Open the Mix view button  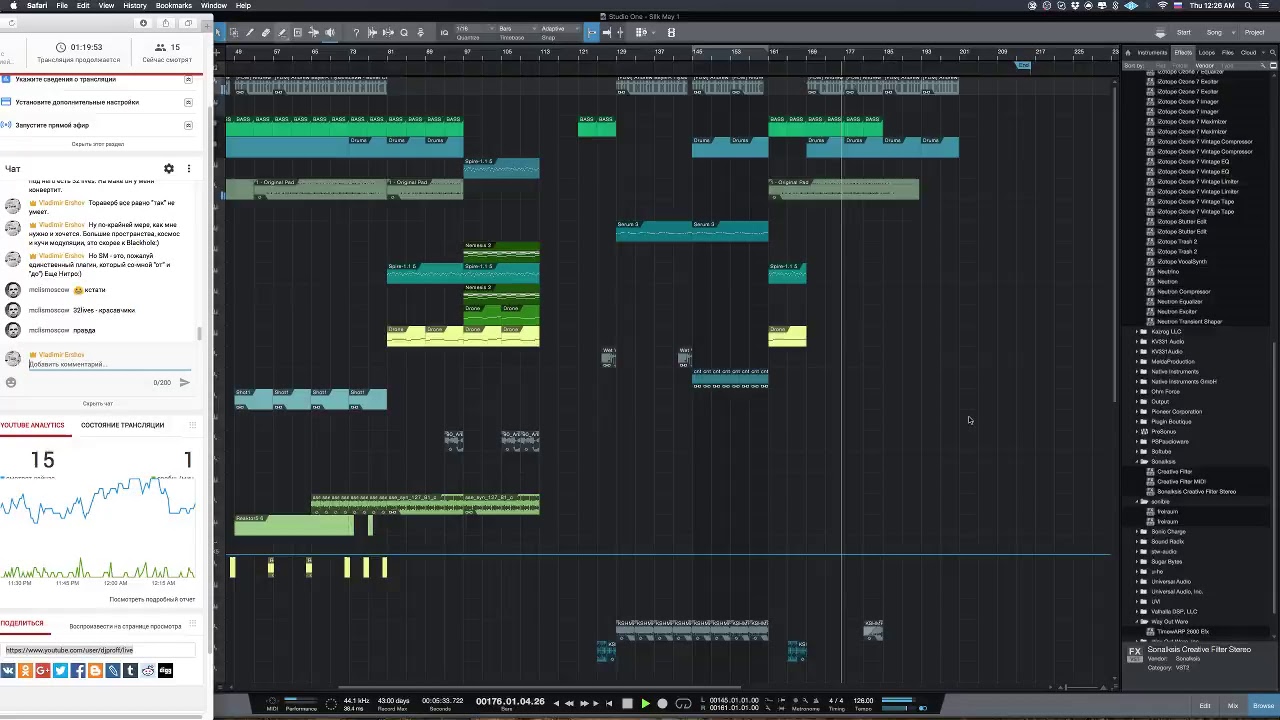(1233, 706)
